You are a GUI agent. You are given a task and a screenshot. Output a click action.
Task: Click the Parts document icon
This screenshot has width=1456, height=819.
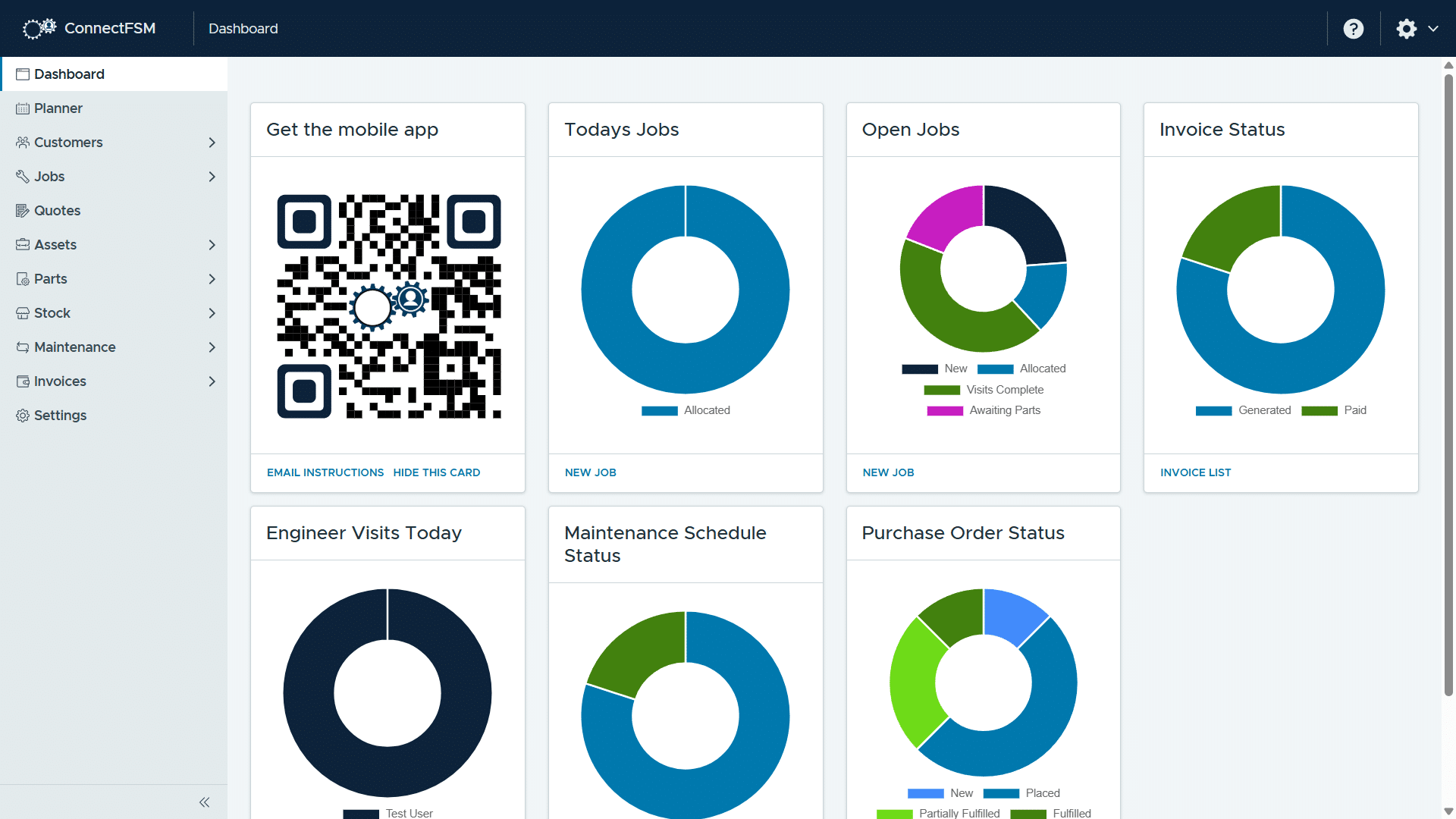[23, 279]
